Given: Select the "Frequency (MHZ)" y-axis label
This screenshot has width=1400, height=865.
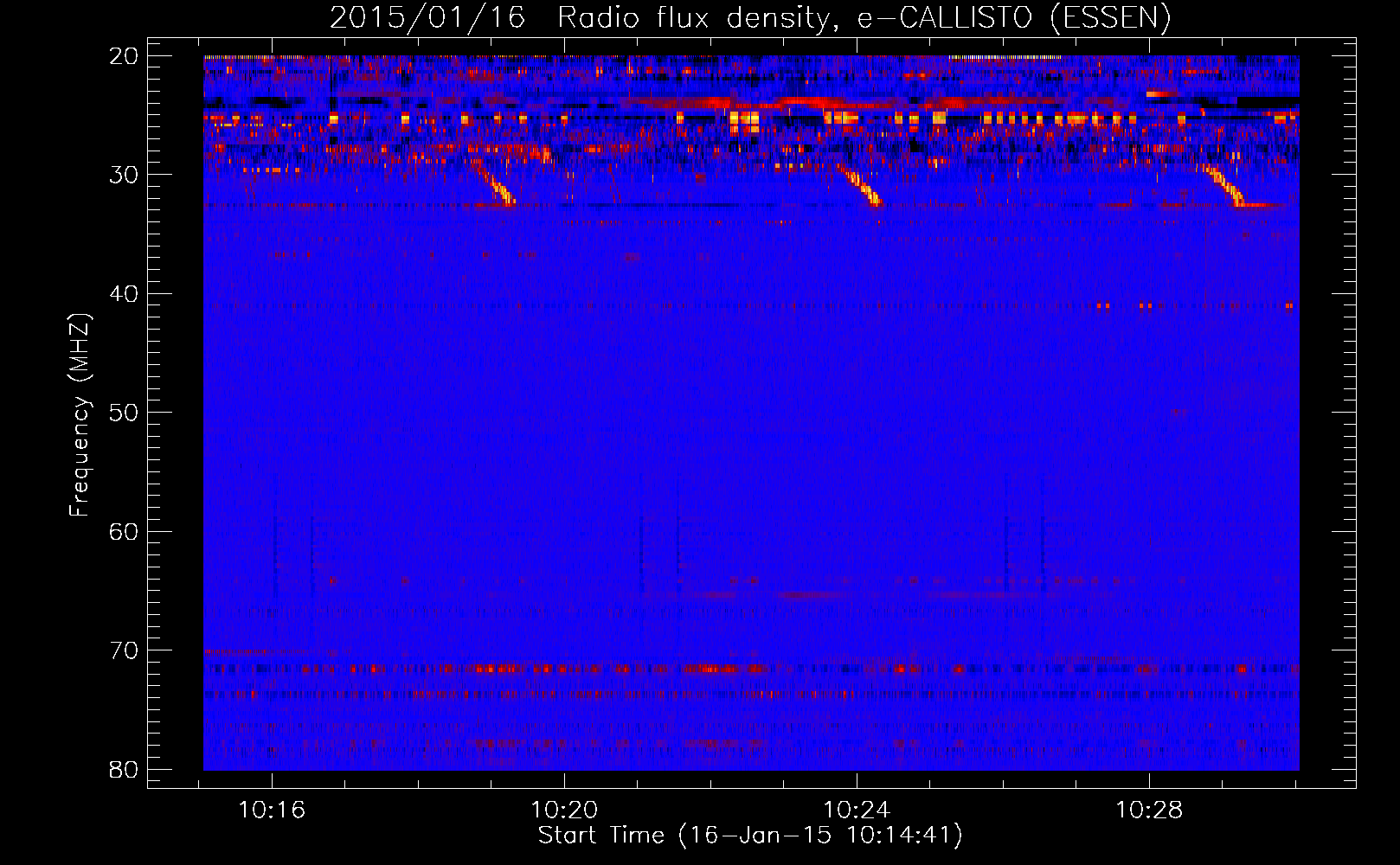Looking at the screenshot, I should point(80,416).
